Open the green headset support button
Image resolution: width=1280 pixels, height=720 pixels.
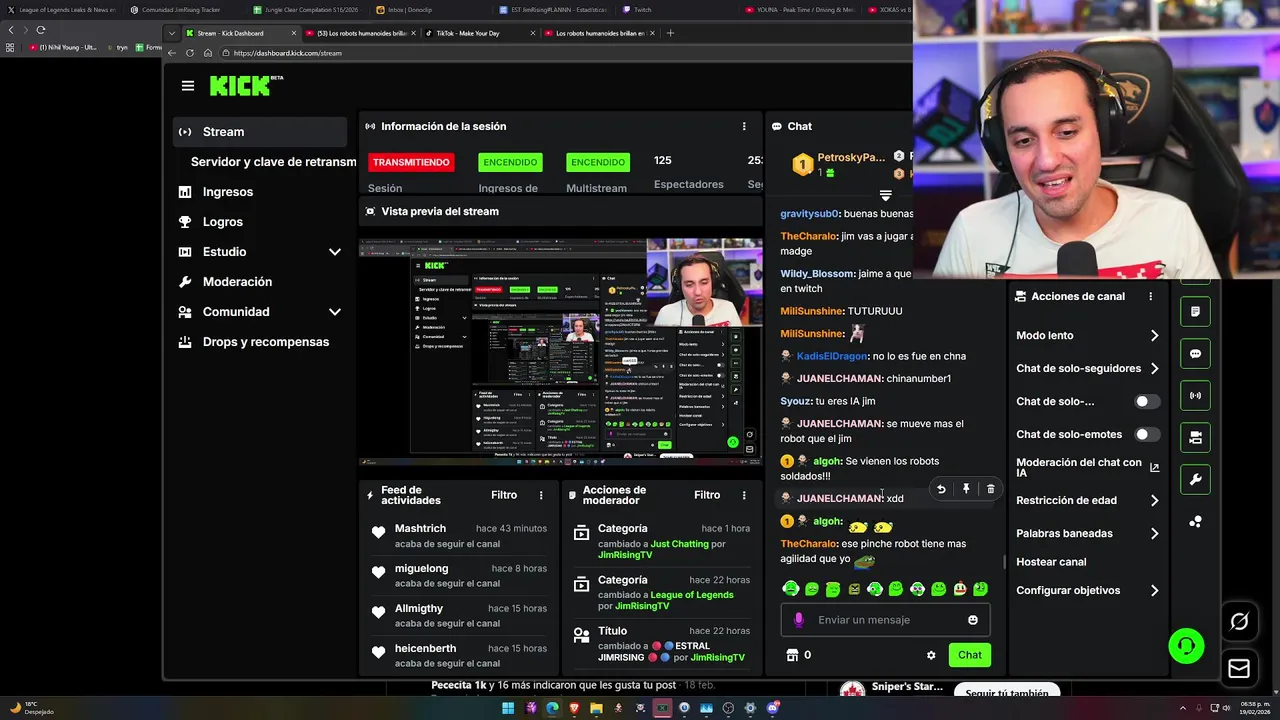click(1187, 646)
